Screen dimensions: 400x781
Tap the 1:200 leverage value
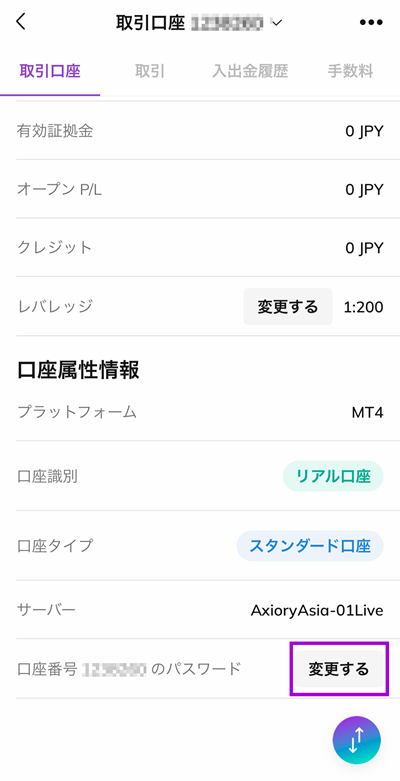pyautogui.click(x=364, y=307)
